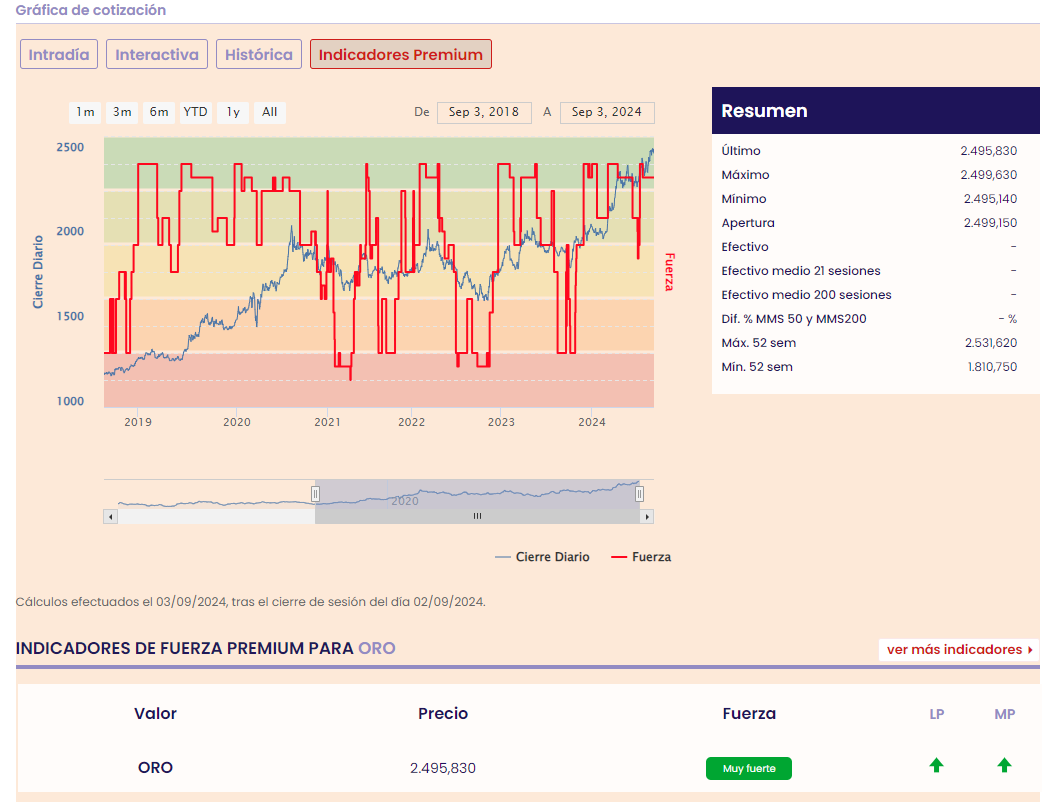Image resolution: width=1061 pixels, height=802 pixels.
Task: Show the 1y chart range
Action: tap(233, 112)
